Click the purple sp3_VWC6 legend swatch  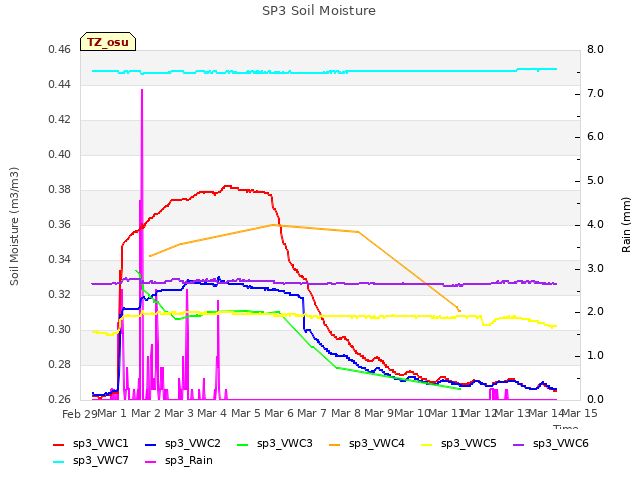point(519,444)
